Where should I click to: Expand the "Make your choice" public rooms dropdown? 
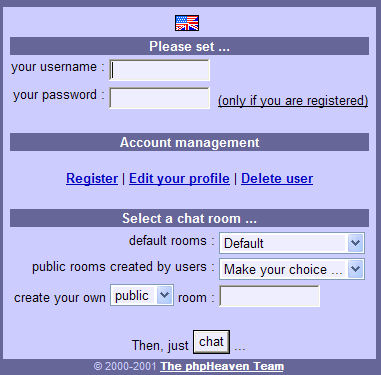coord(292,269)
